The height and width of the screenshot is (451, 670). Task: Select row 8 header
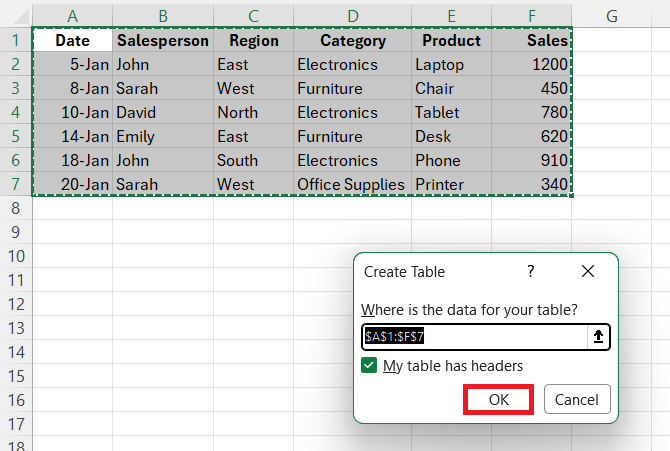click(x=16, y=208)
